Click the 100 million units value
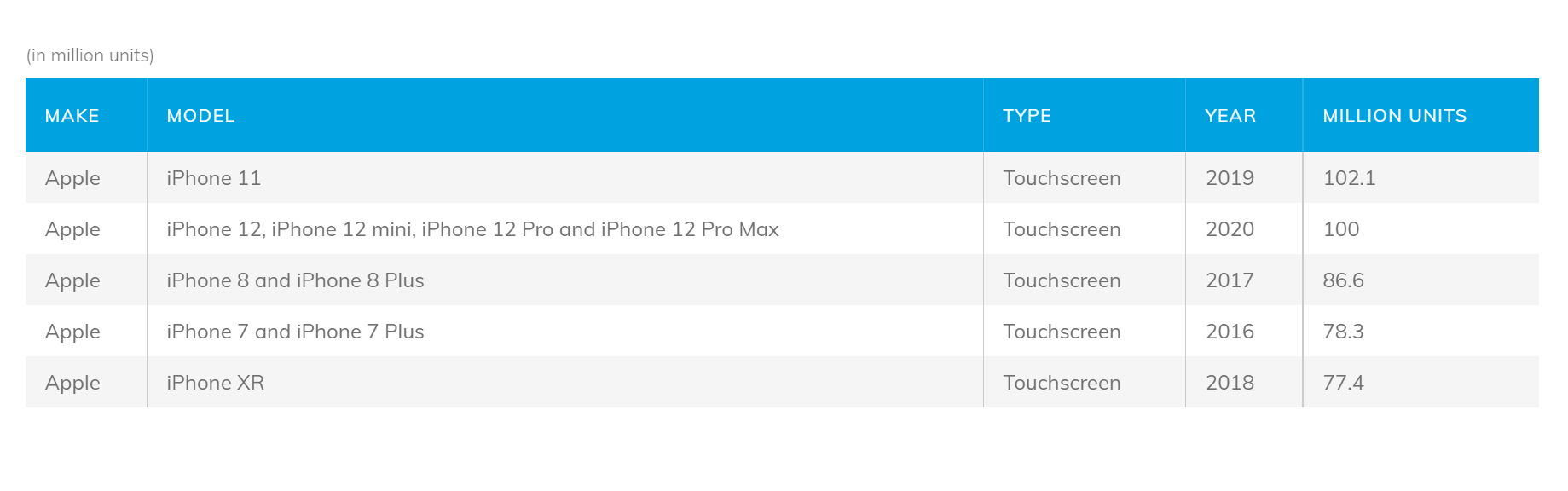 point(1341,229)
